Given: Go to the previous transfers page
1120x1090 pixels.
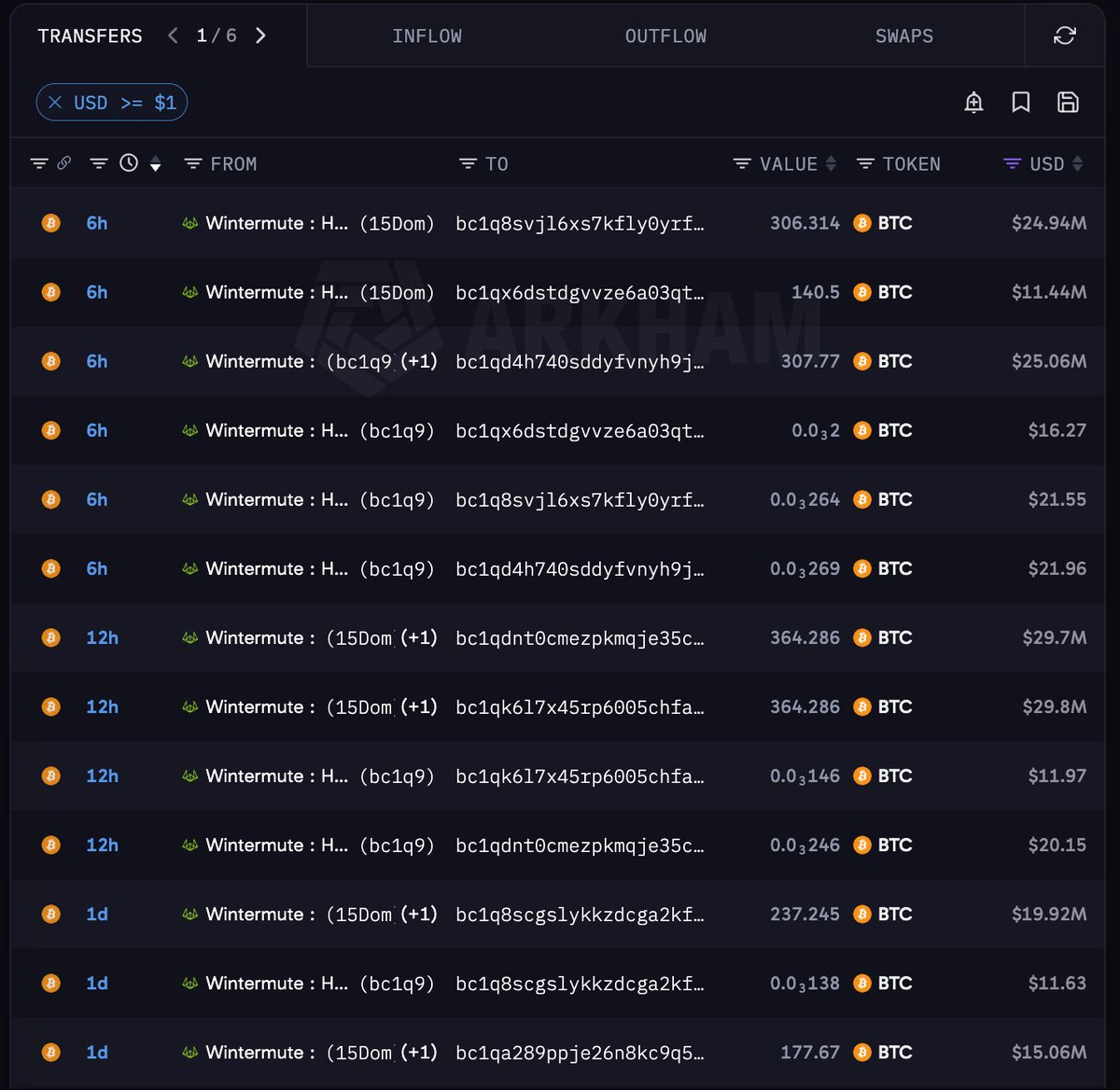Looking at the screenshot, I should (x=173, y=35).
